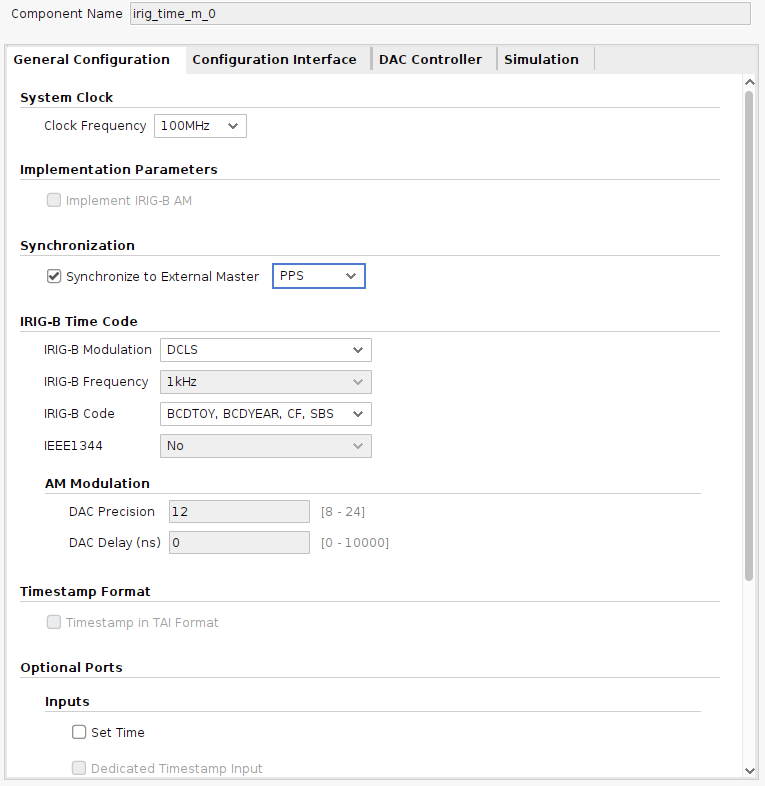Click the IRIG-B Frequency label
This screenshot has width=765, height=786.
point(96,382)
